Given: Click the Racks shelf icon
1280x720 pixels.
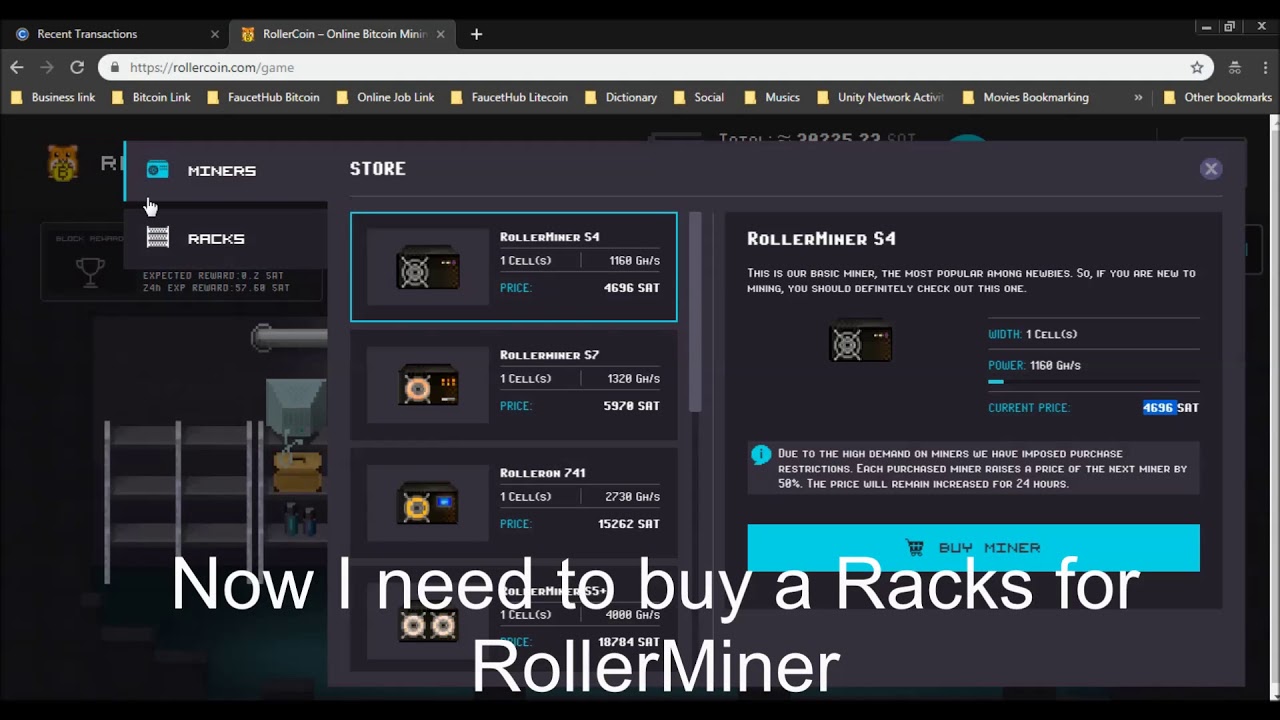Looking at the screenshot, I should [158, 238].
